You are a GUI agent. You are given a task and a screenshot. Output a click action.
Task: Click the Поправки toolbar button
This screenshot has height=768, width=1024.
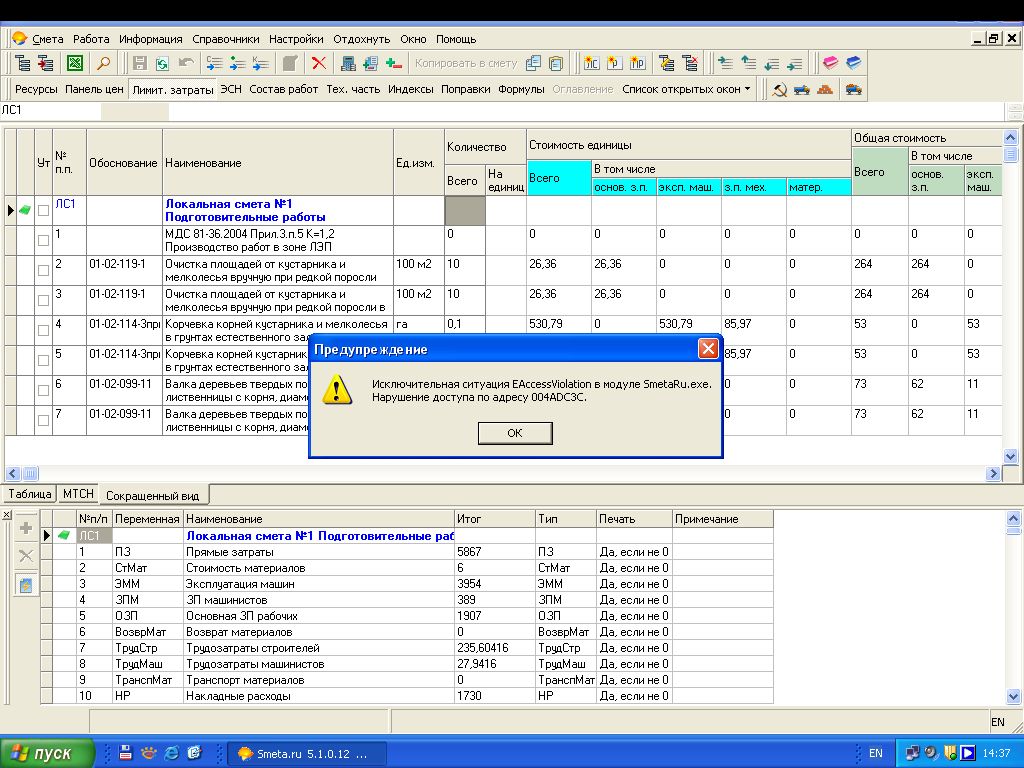pyautogui.click(x=466, y=89)
